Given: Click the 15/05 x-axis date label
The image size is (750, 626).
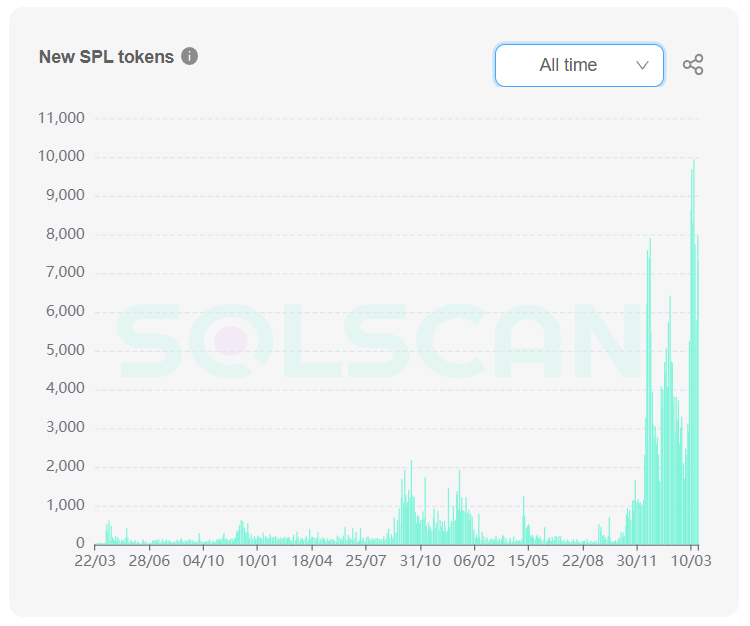Looking at the screenshot, I should pyautogui.click(x=529, y=561).
